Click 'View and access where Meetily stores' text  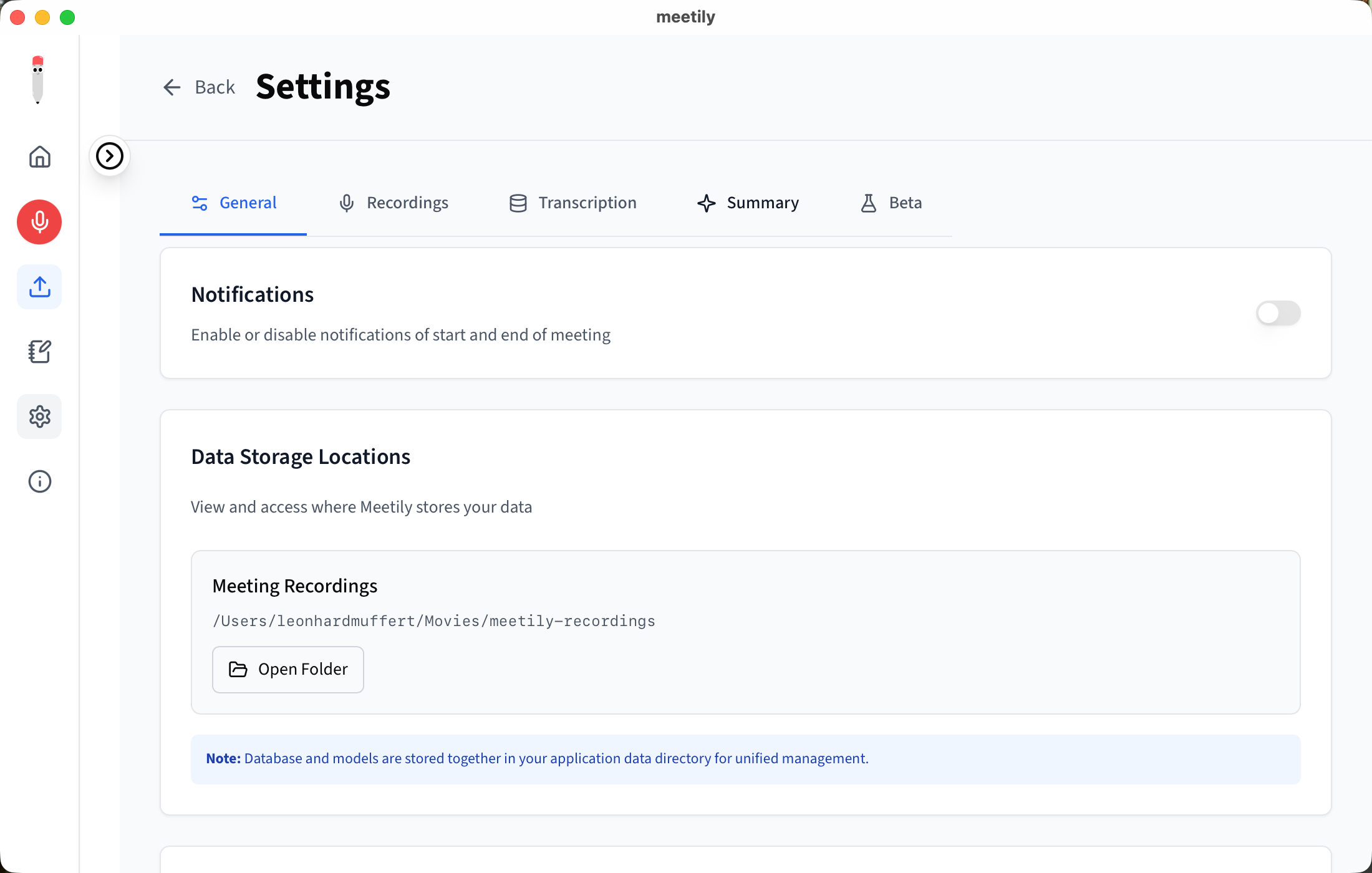click(362, 507)
